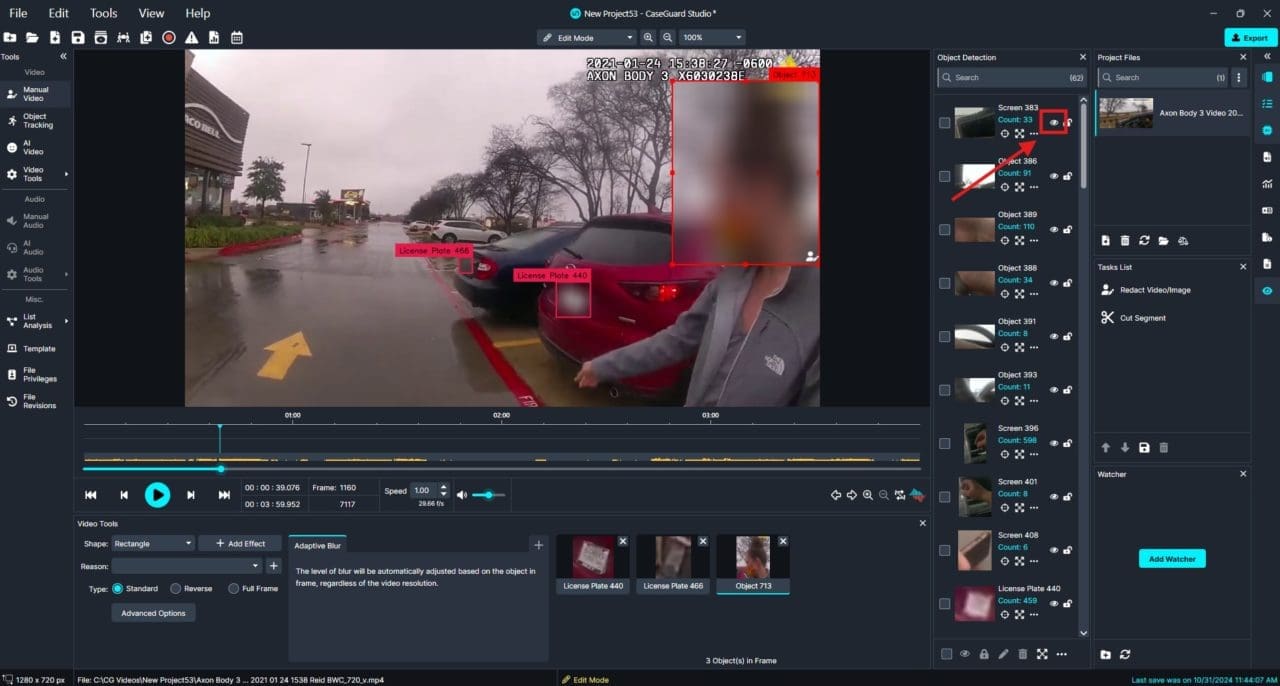Open the AI Video tool
The height and width of the screenshot is (686, 1280).
pyautogui.click(x=33, y=147)
